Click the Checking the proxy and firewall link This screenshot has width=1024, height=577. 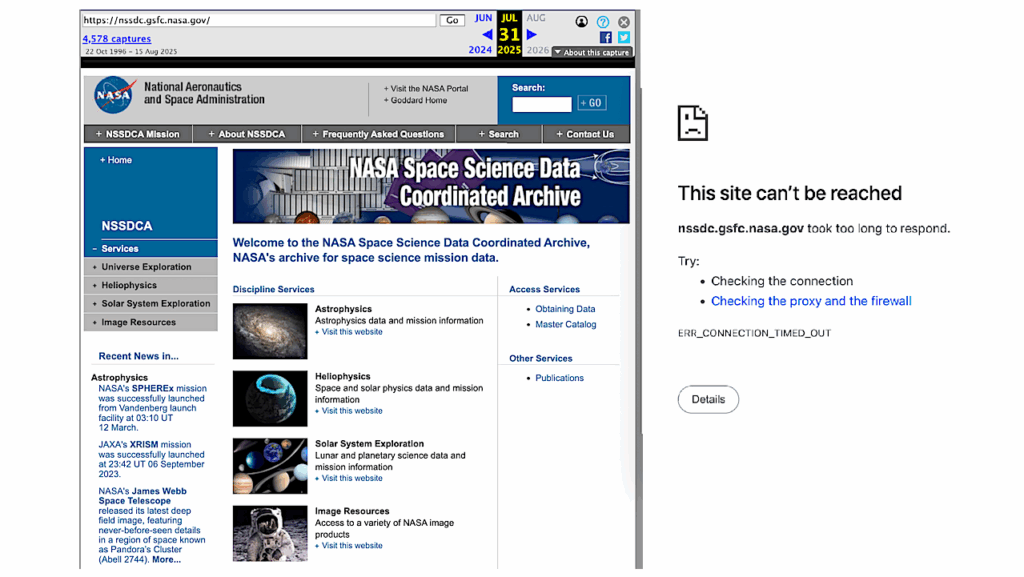811,300
